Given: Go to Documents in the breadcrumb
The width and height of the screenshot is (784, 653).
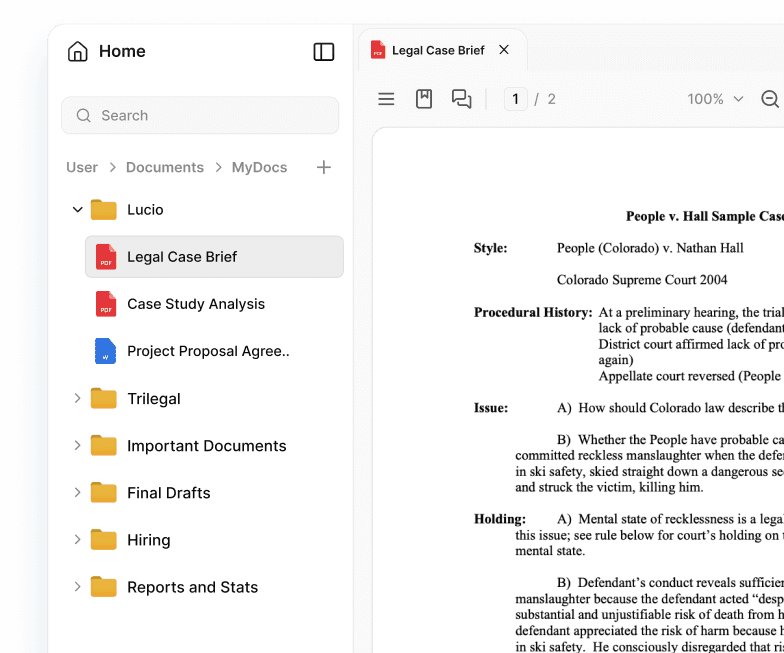Looking at the screenshot, I should pos(164,167).
